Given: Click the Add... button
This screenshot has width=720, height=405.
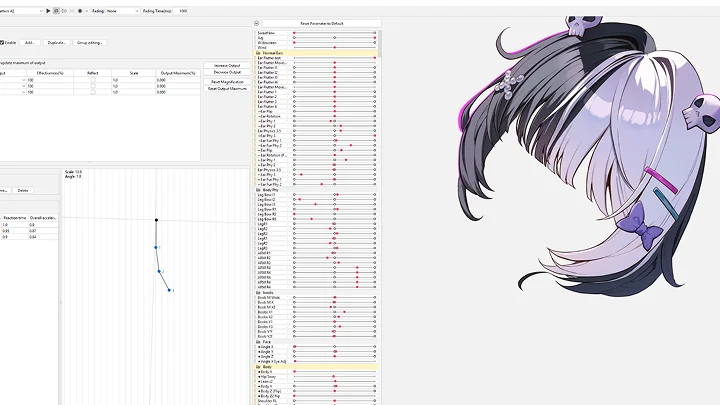Looking at the screenshot, I should [30, 42].
